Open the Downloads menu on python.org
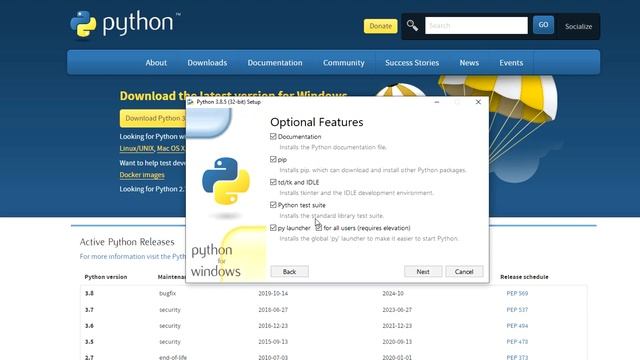Image resolution: width=640 pixels, height=360 pixels. click(207, 63)
